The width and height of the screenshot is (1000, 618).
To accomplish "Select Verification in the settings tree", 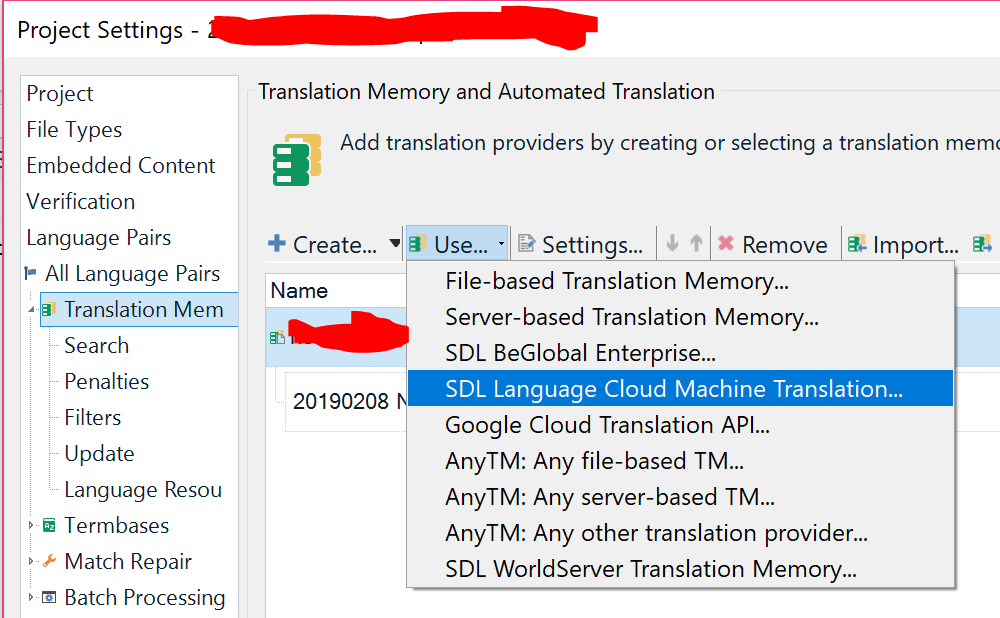I will pos(80,202).
